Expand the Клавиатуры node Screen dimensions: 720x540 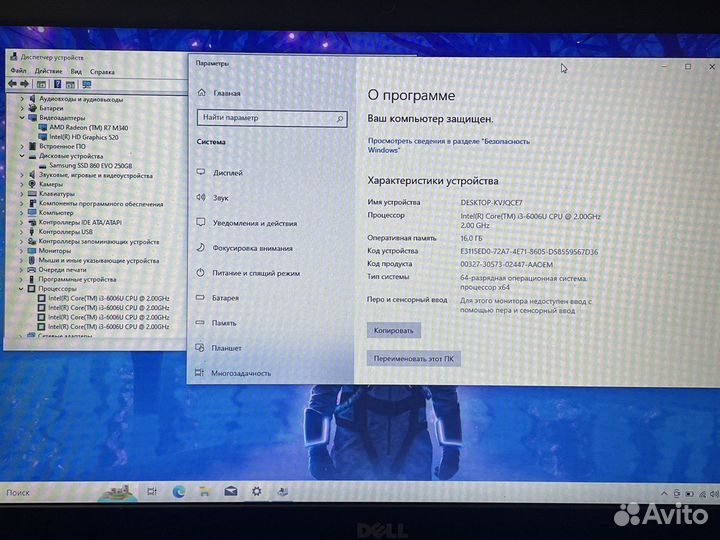pos(22,194)
